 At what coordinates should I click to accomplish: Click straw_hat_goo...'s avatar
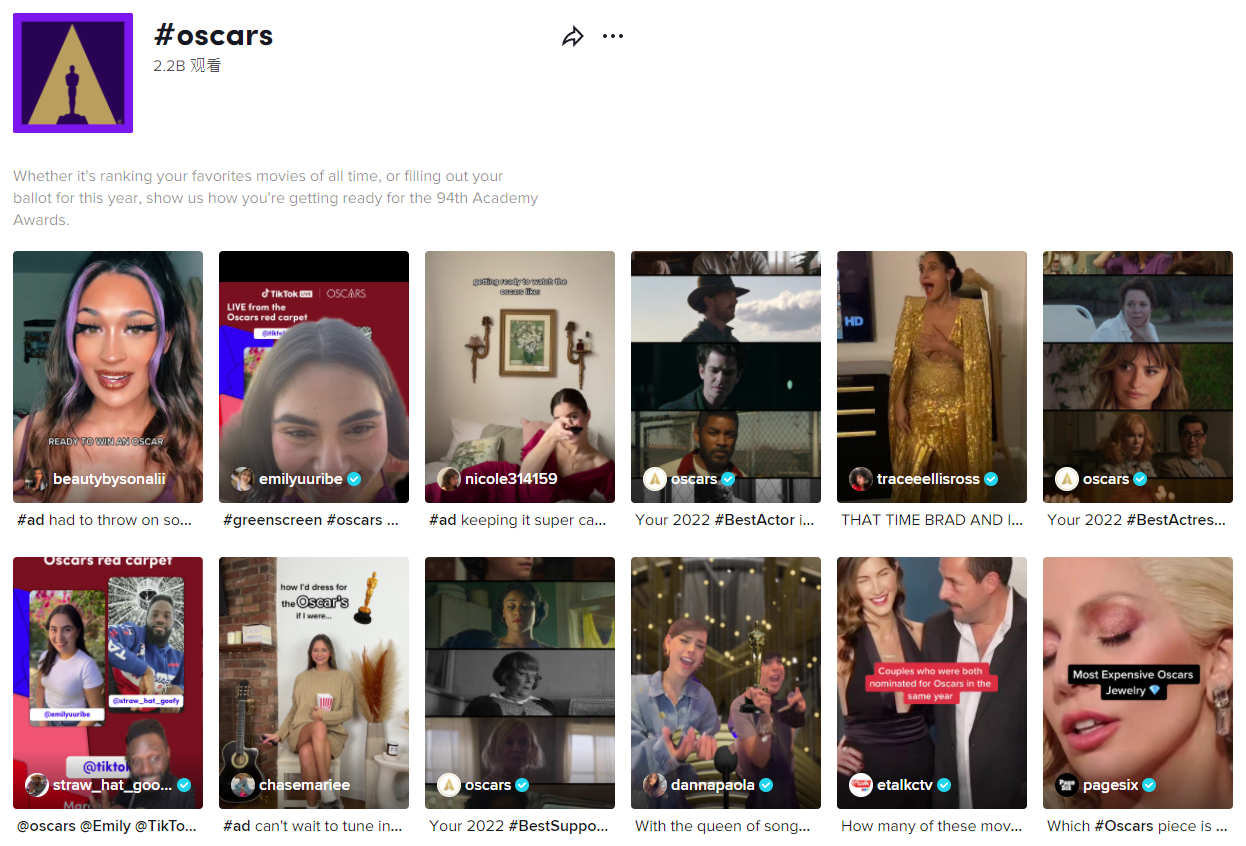[x=37, y=785]
